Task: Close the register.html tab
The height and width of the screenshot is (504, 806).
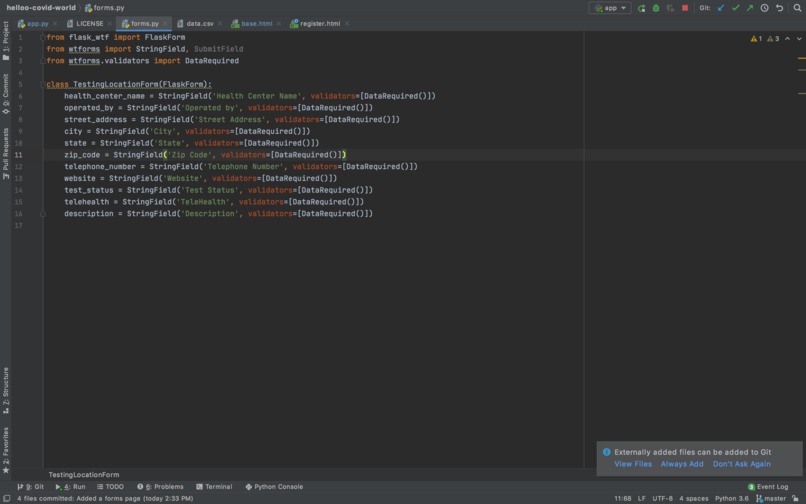Action: click(x=347, y=24)
